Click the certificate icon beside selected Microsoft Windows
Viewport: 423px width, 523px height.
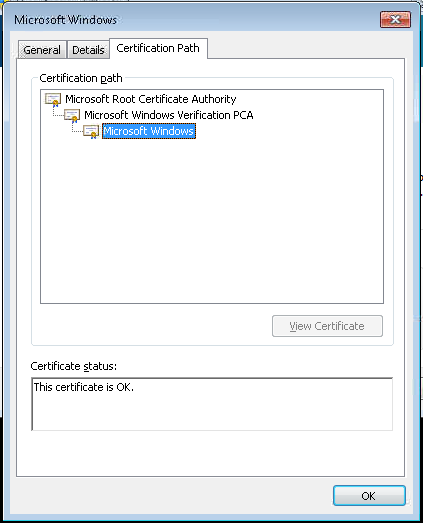(91, 131)
